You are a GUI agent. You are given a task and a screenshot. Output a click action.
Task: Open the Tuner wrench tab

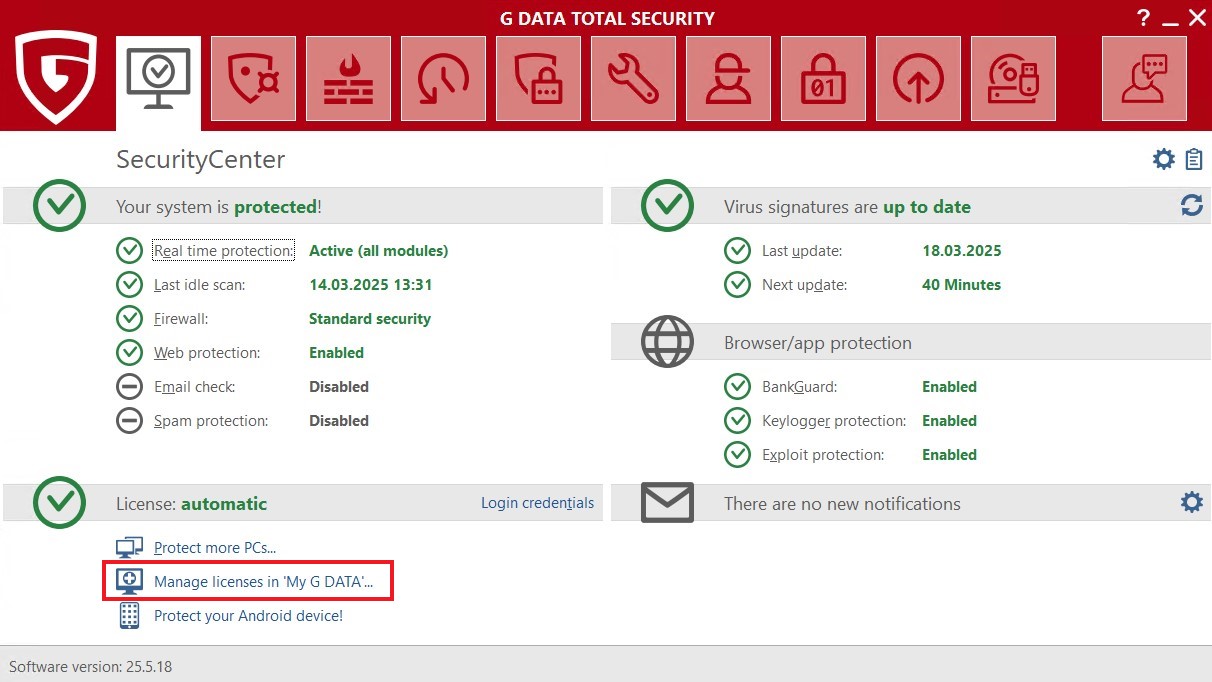(633, 79)
